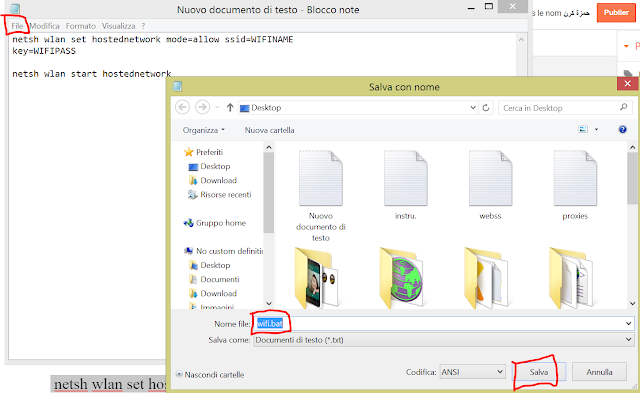Select No custom definition node
The height and width of the screenshot is (393, 640).
point(224,251)
